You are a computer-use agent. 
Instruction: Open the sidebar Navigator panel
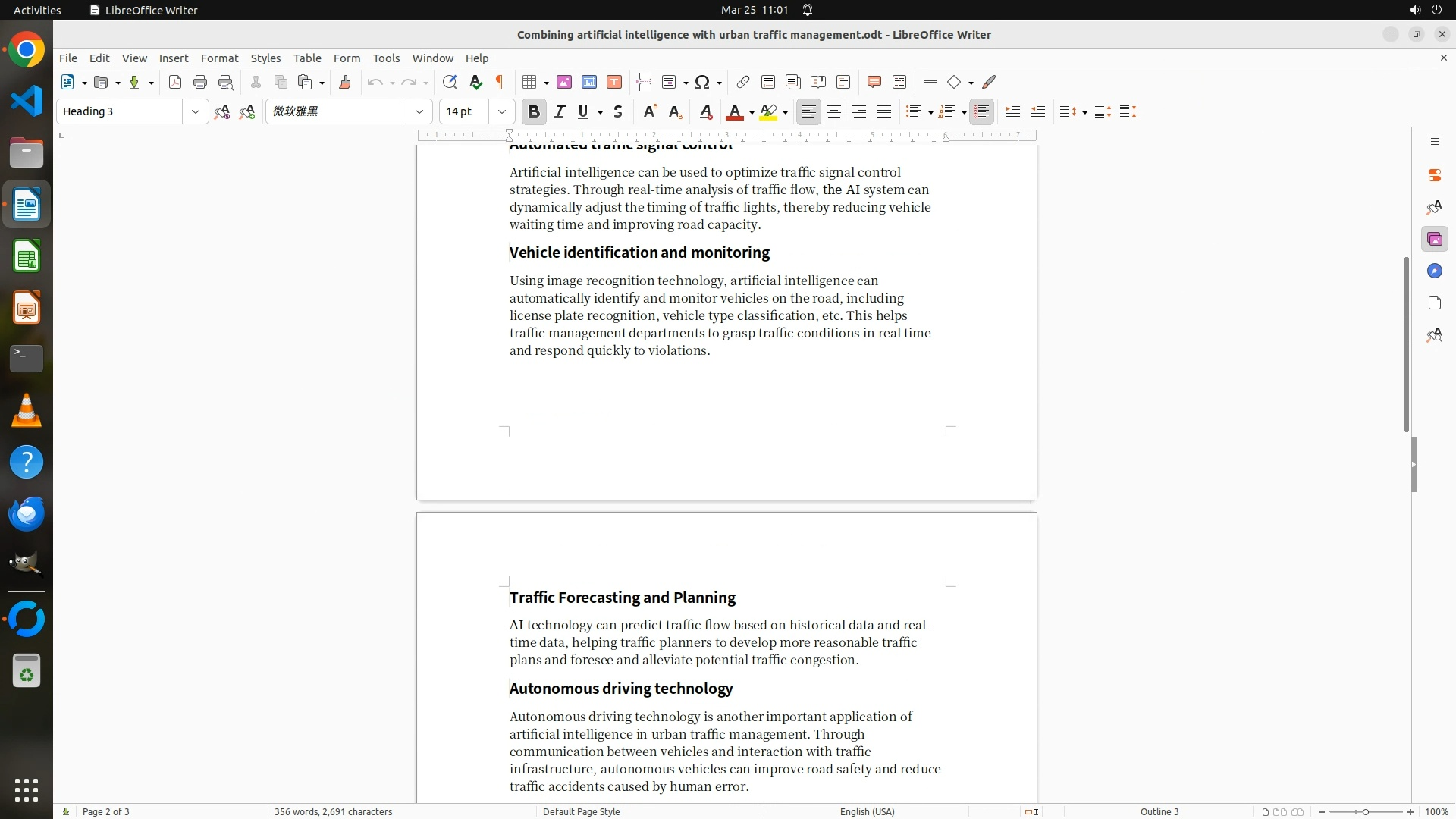pyautogui.click(x=1434, y=271)
